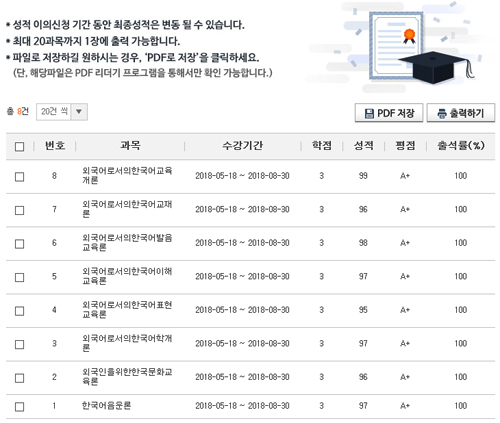The height and width of the screenshot is (423, 500).
Task: Click the score 98 in row 6
Action: [363, 243]
